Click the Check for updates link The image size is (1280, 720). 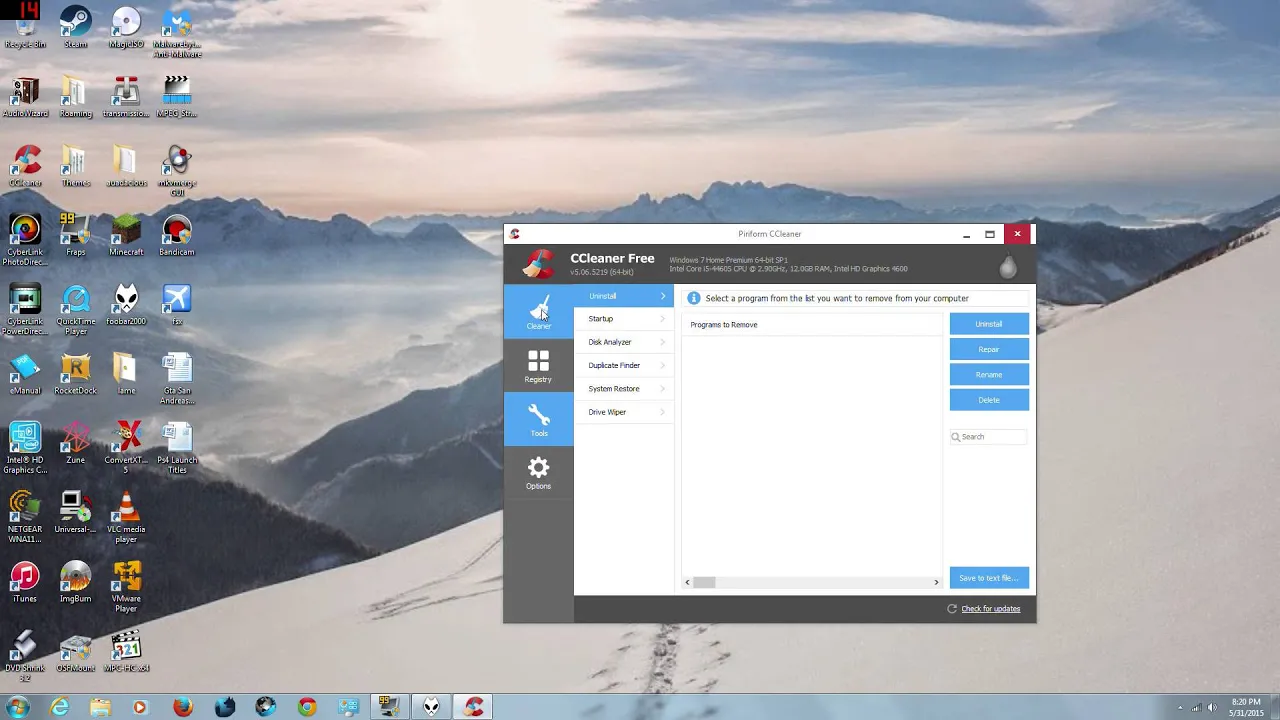pyautogui.click(x=991, y=609)
